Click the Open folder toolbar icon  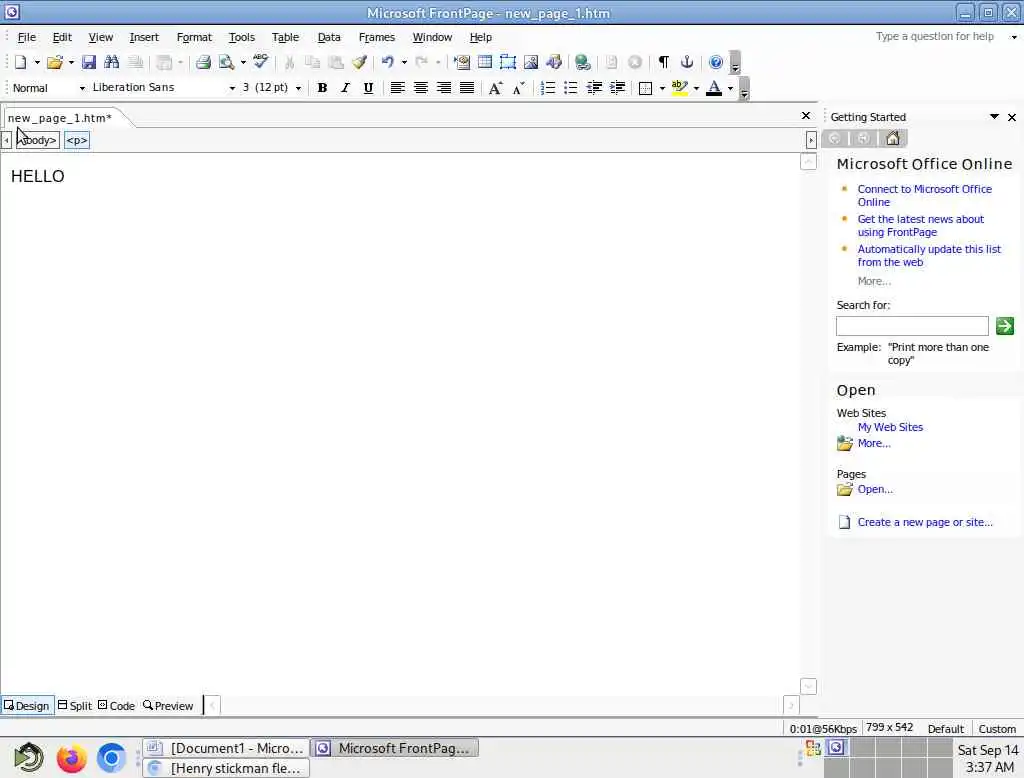click(x=55, y=62)
